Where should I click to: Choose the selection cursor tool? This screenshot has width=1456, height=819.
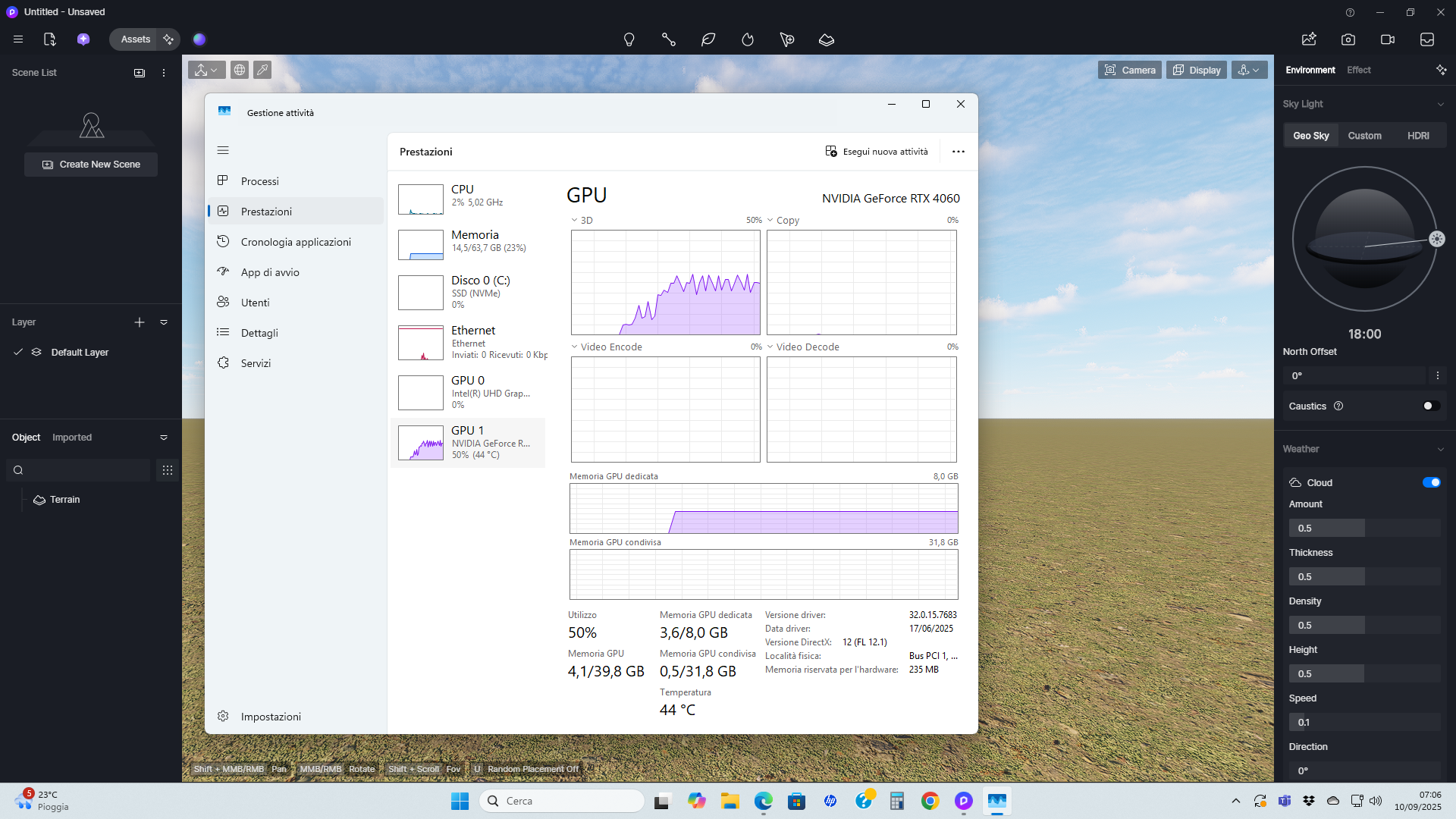[x=787, y=39]
